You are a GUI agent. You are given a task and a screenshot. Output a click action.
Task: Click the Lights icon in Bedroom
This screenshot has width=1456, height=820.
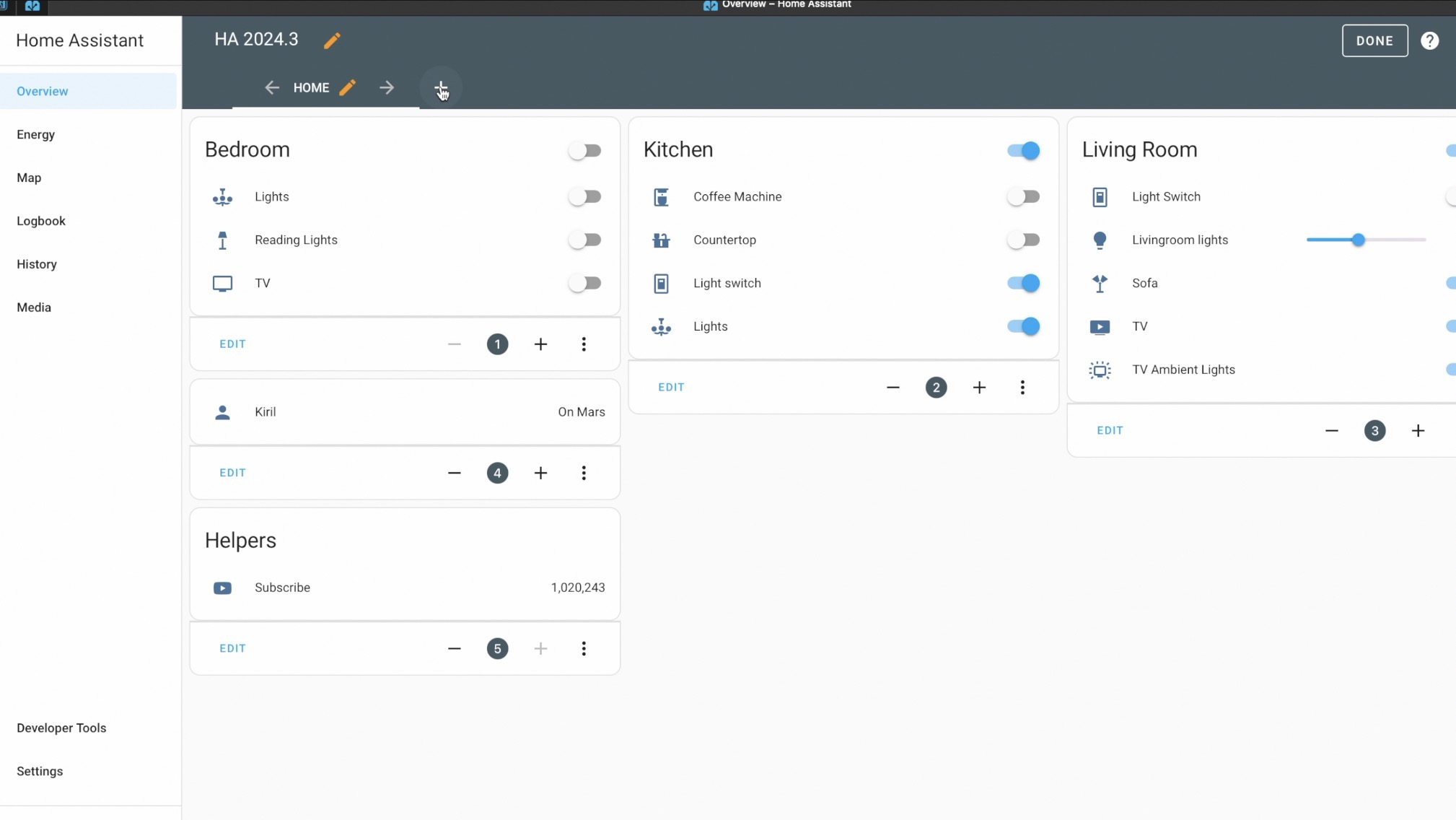tap(222, 196)
